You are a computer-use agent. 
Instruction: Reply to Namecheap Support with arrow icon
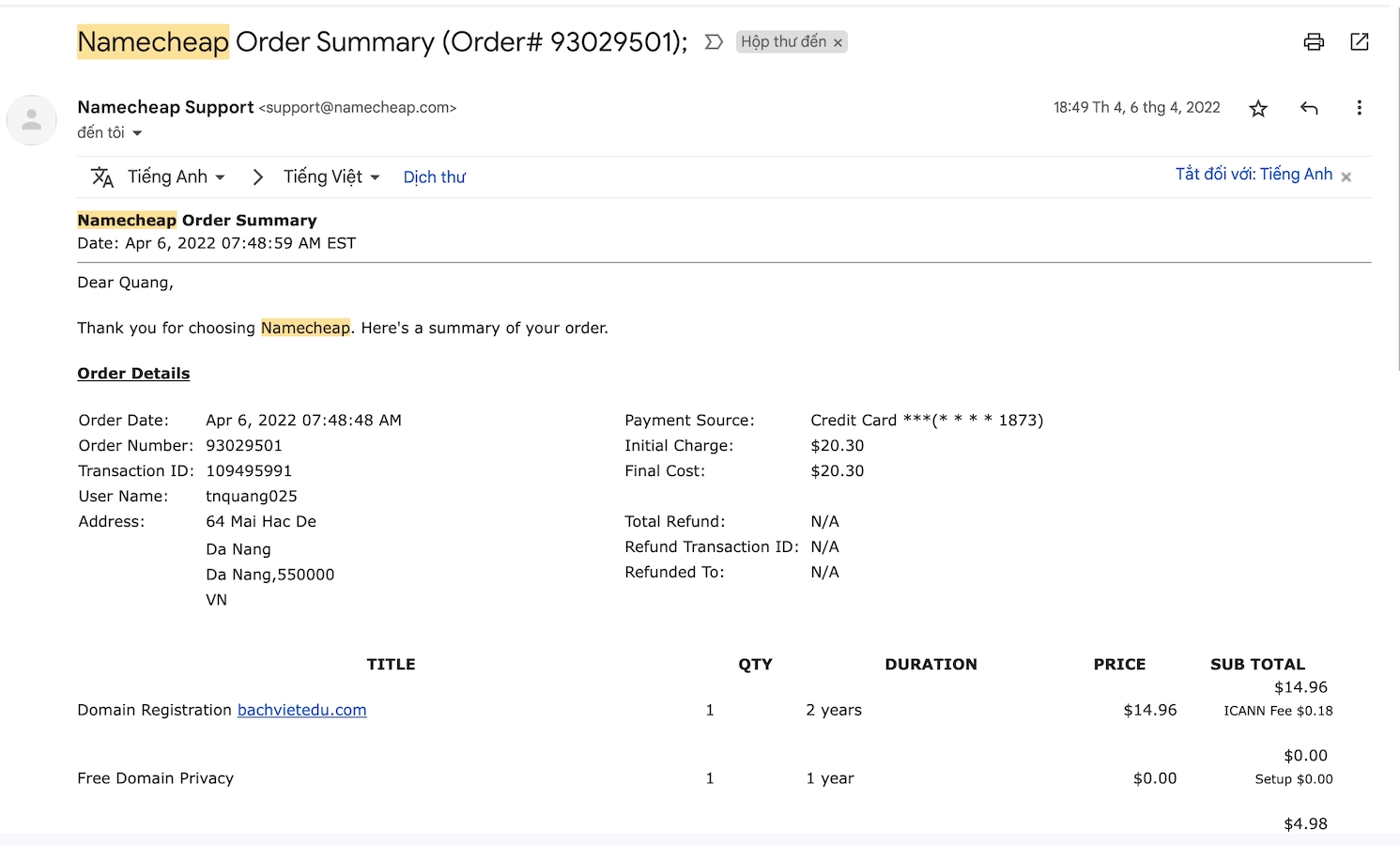point(1309,108)
